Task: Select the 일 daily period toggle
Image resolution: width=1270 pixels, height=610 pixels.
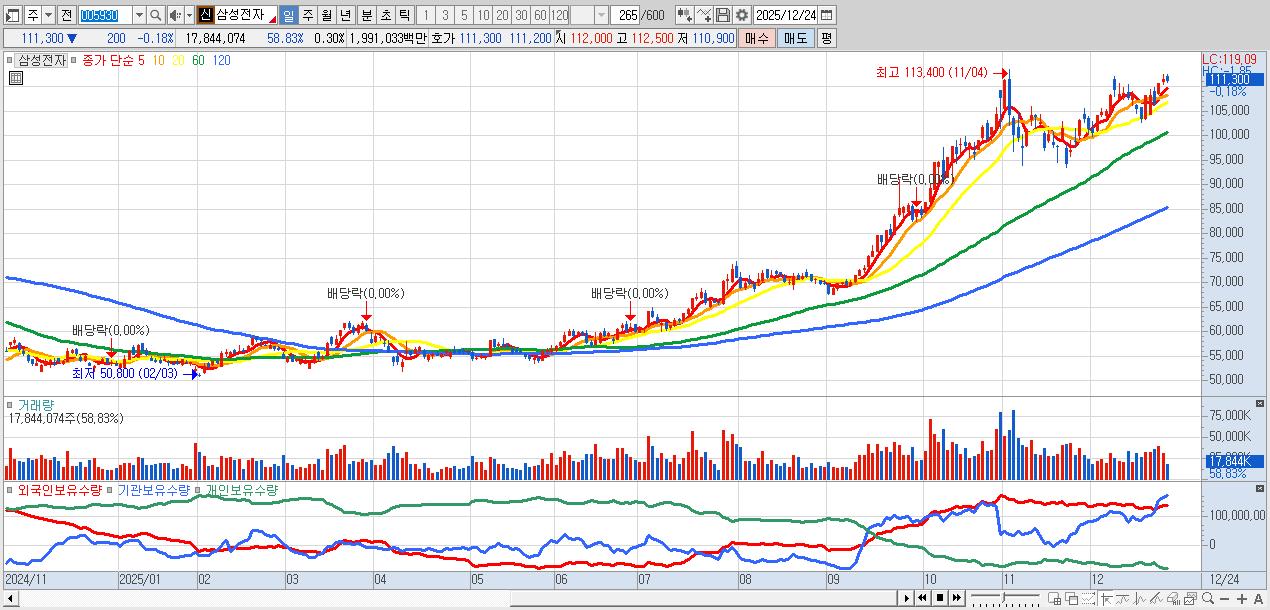Action: point(288,15)
